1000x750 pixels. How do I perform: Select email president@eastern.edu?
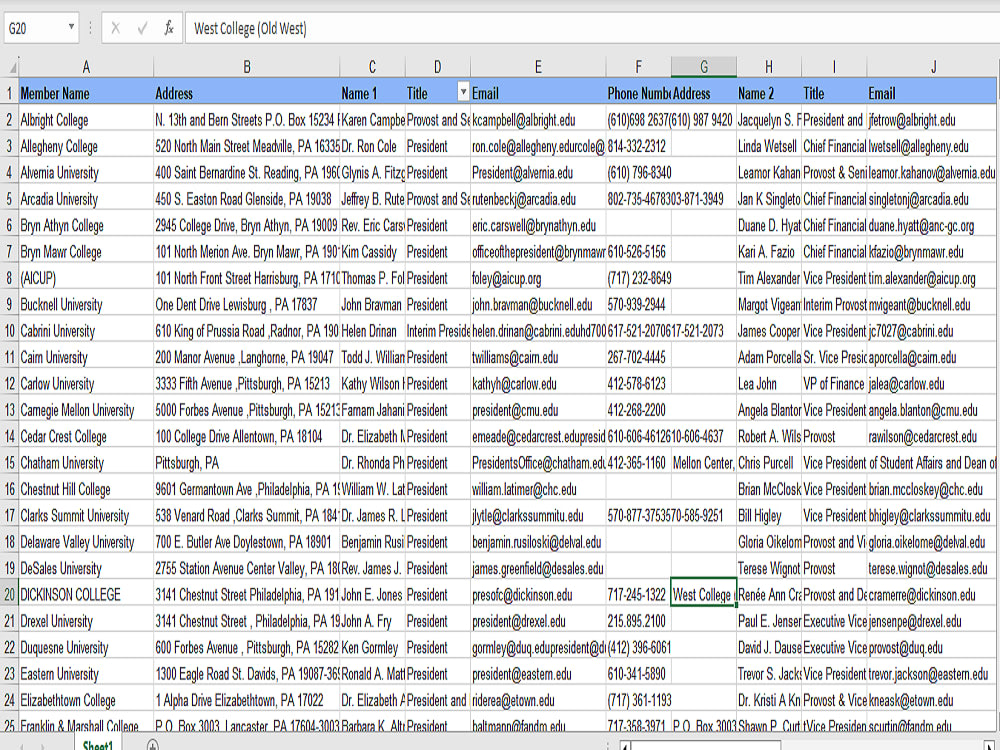pyautogui.click(x=538, y=673)
